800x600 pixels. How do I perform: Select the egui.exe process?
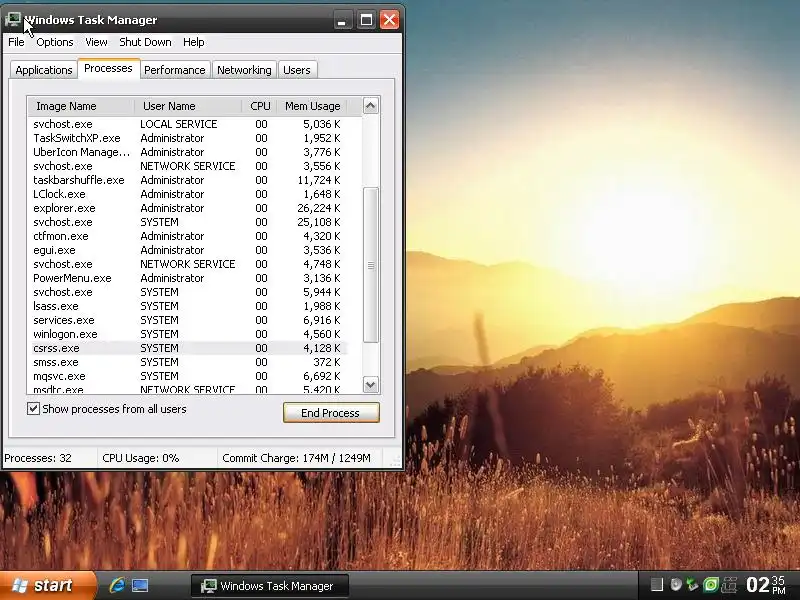click(x=188, y=250)
